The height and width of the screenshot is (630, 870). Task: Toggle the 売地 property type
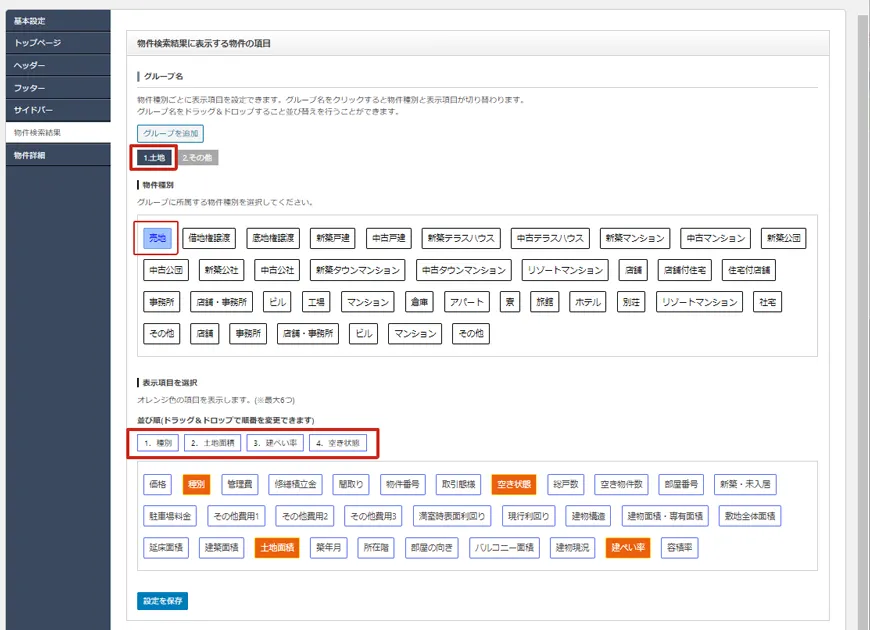(x=157, y=238)
